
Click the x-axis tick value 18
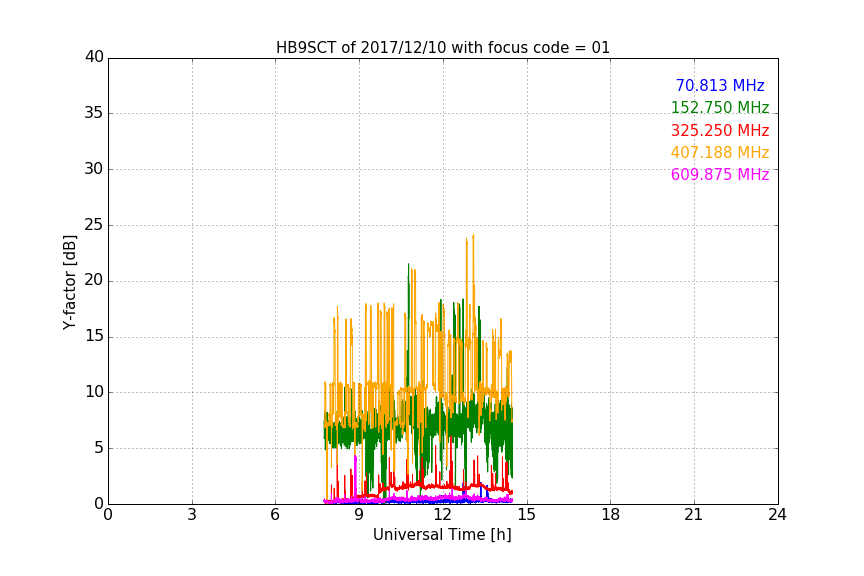click(x=610, y=515)
